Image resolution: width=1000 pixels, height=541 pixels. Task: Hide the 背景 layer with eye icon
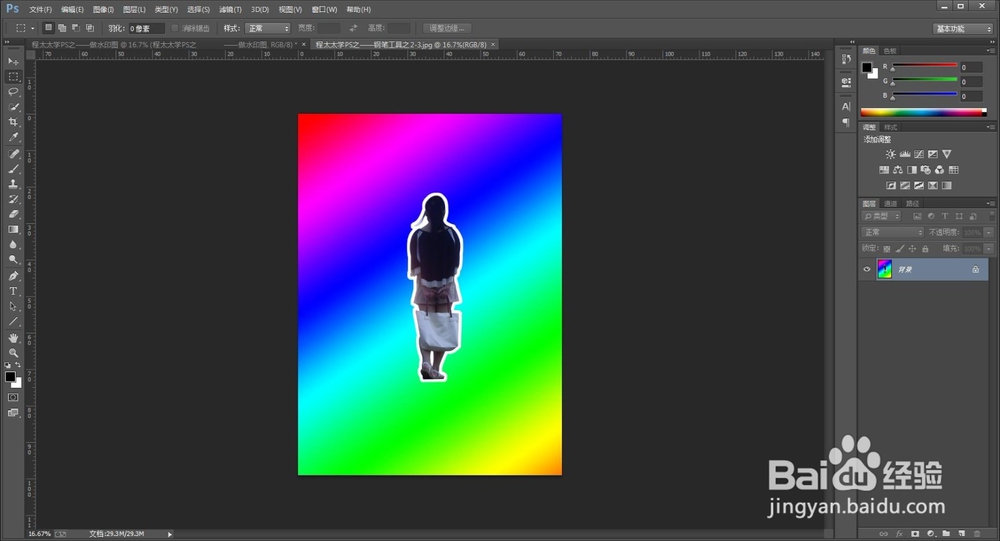click(x=867, y=270)
